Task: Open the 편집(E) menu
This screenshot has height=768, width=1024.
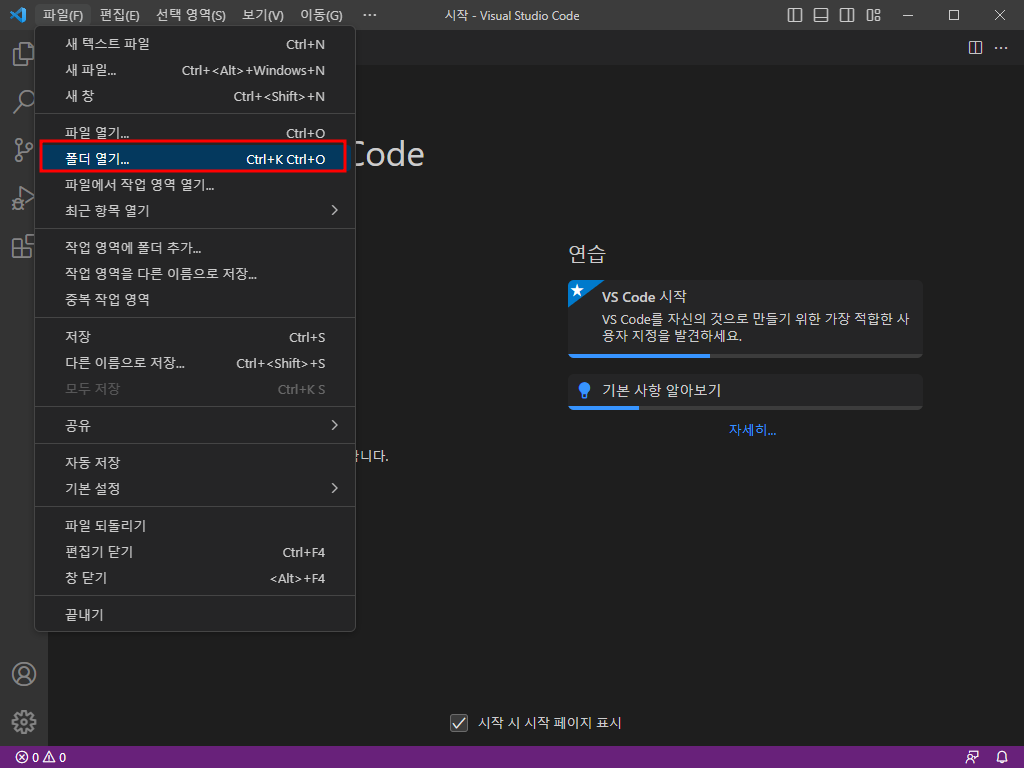Action: (120, 15)
